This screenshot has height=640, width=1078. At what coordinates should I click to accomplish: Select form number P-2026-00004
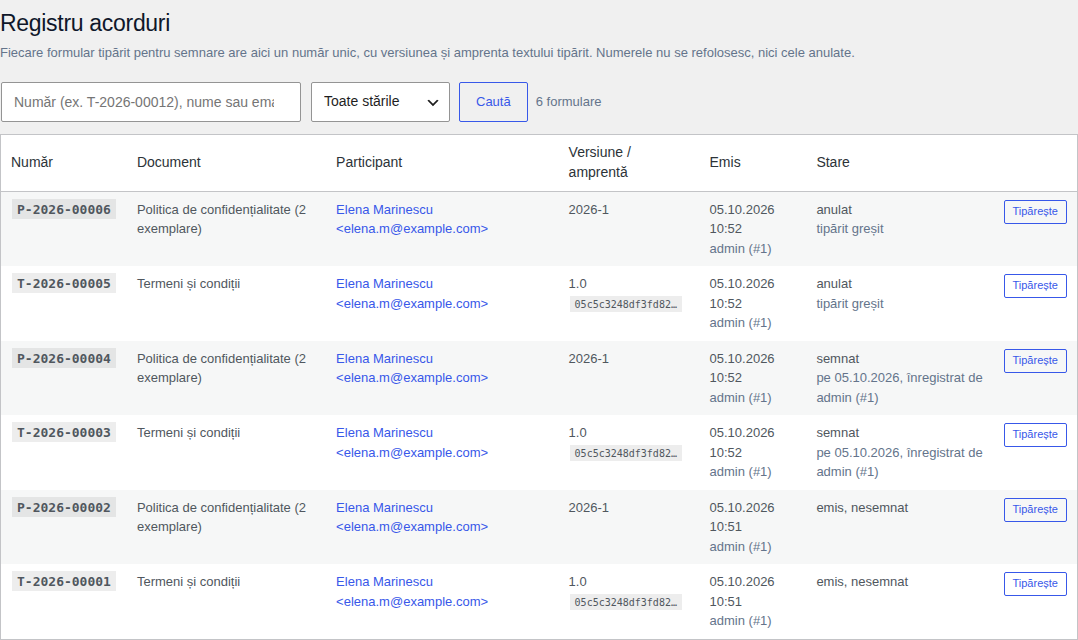64,359
